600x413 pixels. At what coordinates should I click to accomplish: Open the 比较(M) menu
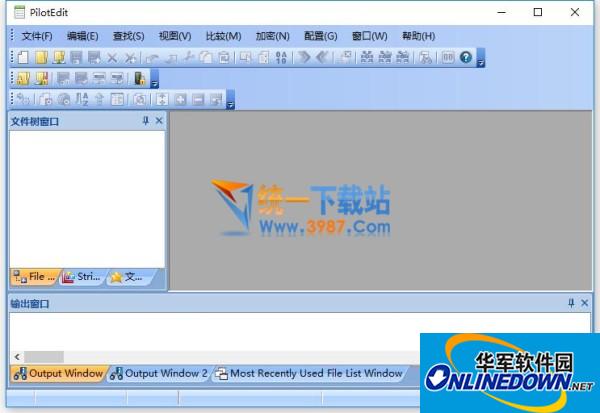click(223, 36)
